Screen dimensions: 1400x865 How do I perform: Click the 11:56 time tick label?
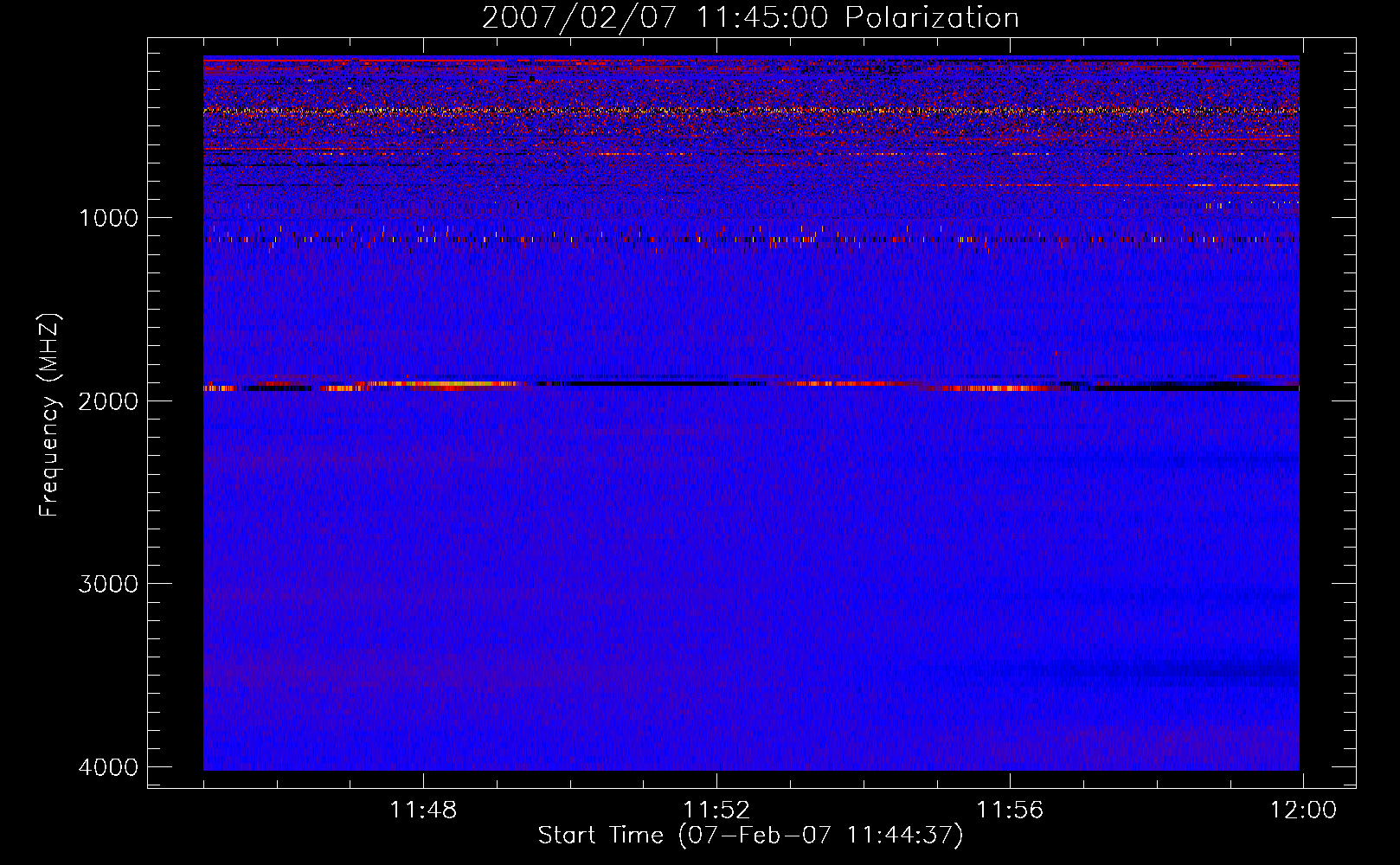1010,811
